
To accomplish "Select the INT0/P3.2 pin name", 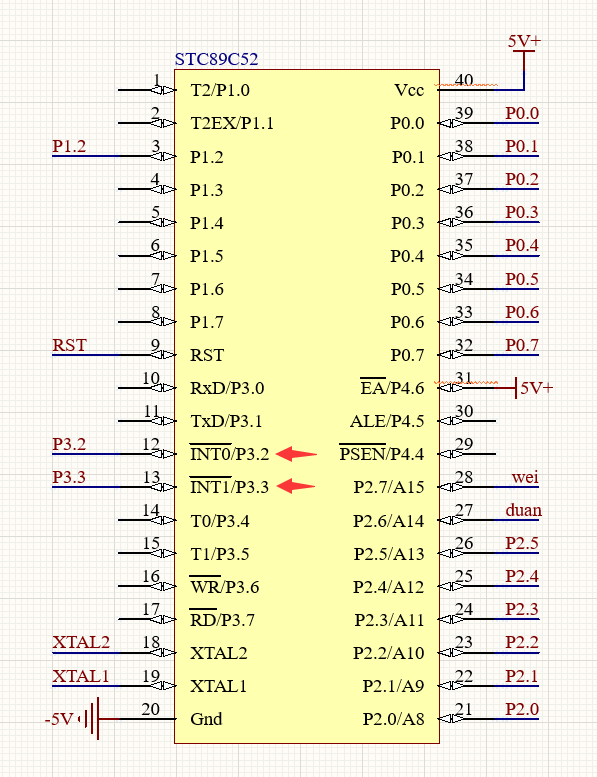I will pyautogui.click(x=229, y=454).
